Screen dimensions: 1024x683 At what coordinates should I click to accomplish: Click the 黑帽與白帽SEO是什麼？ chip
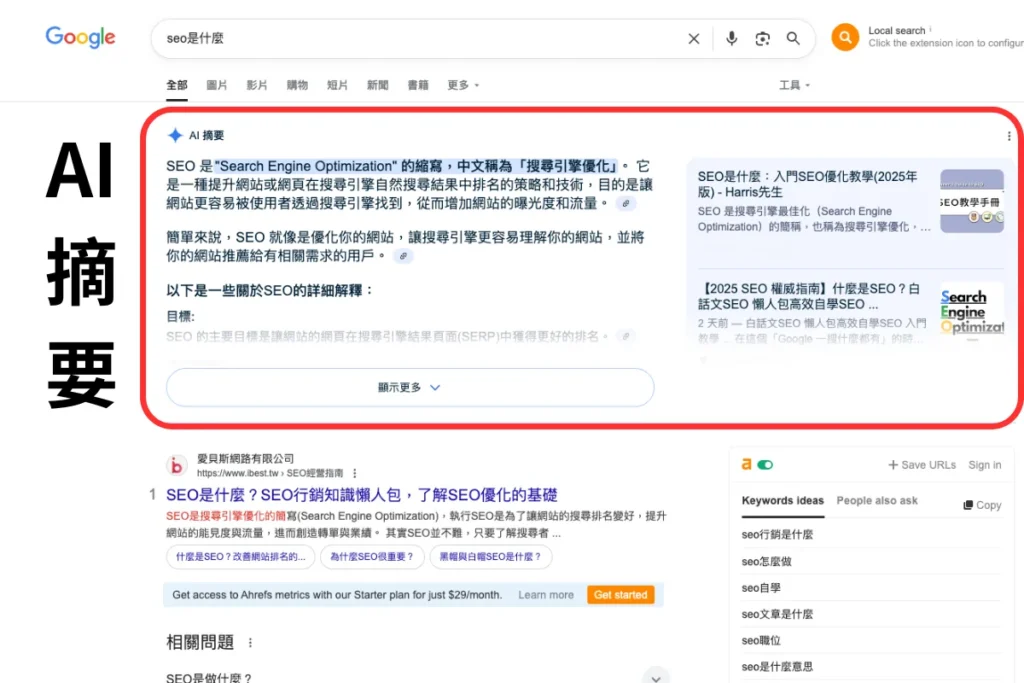point(490,557)
